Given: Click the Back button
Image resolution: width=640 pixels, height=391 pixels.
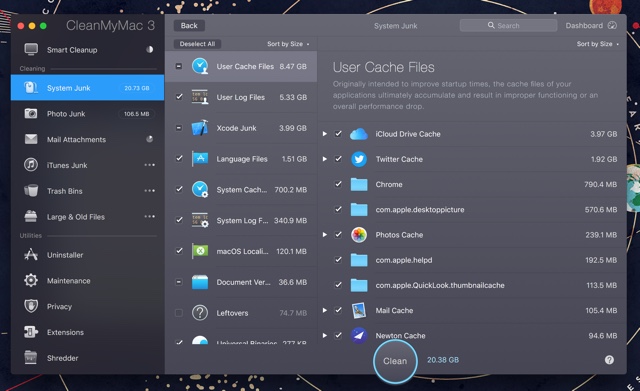Looking at the screenshot, I should (189, 25).
